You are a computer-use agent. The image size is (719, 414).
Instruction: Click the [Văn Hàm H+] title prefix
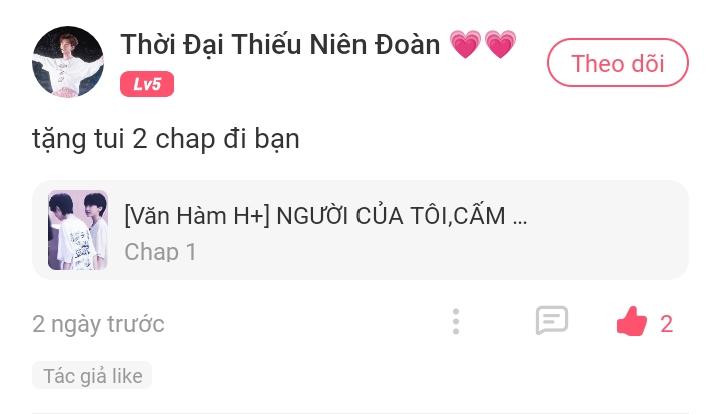[197, 216]
